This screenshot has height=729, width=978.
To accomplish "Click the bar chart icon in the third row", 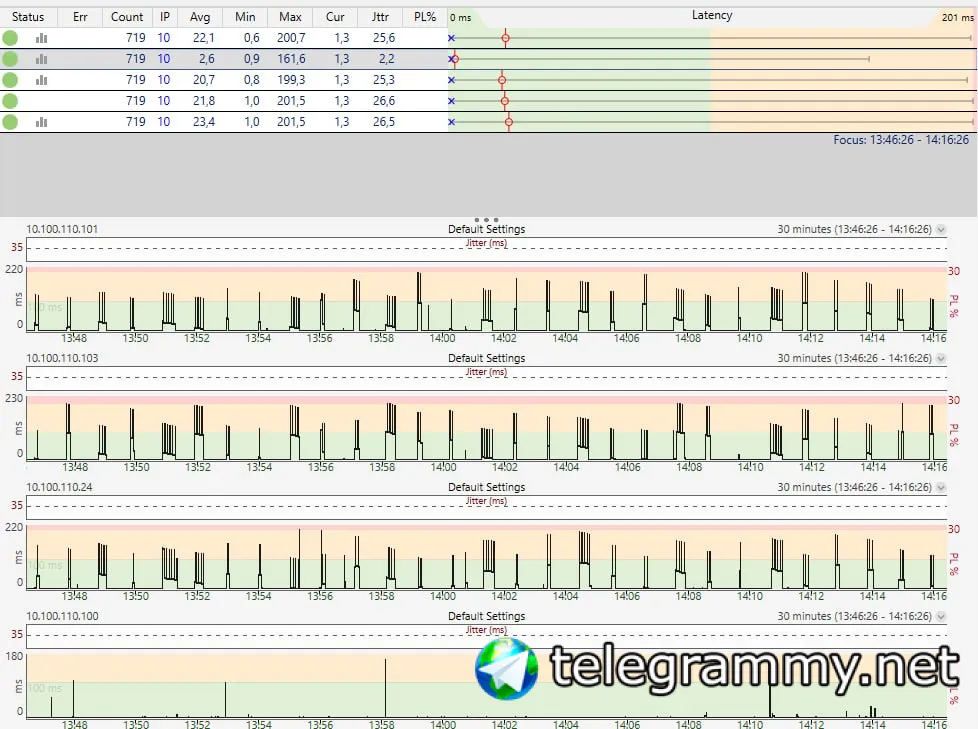I will click(x=41, y=80).
